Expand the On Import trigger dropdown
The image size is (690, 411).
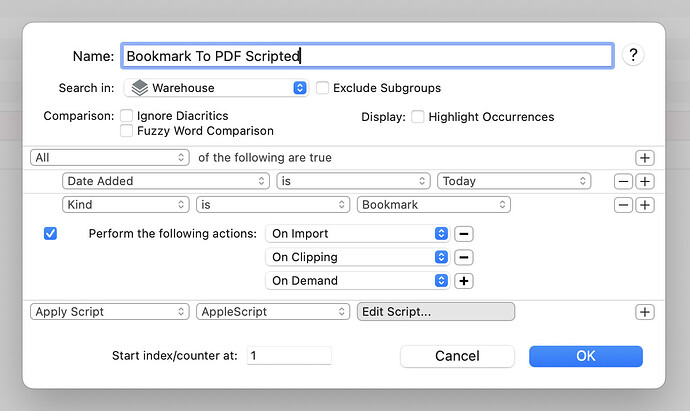click(x=357, y=234)
